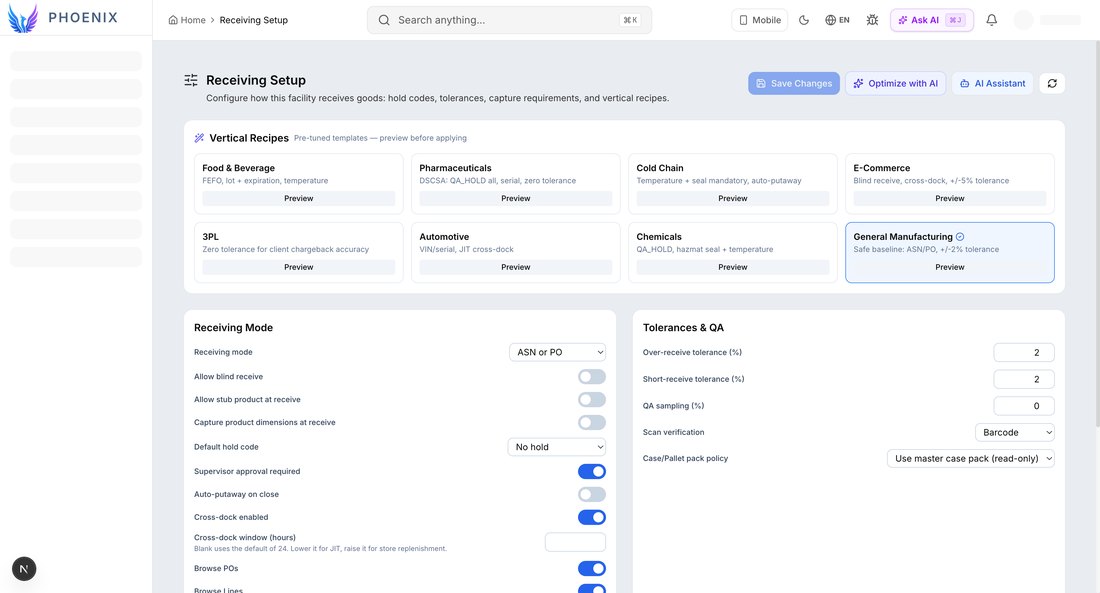Open the language globe EN selector
1100x593 pixels.
coord(837,20)
